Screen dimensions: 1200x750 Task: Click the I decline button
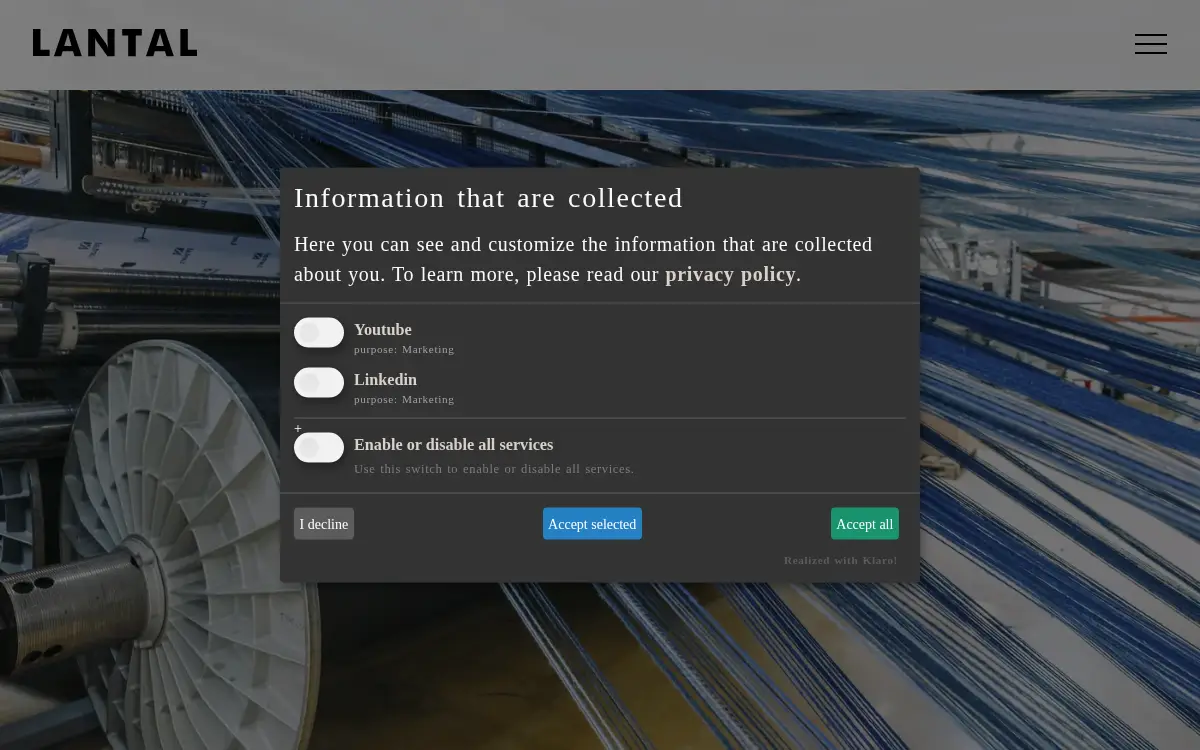click(x=324, y=524)
